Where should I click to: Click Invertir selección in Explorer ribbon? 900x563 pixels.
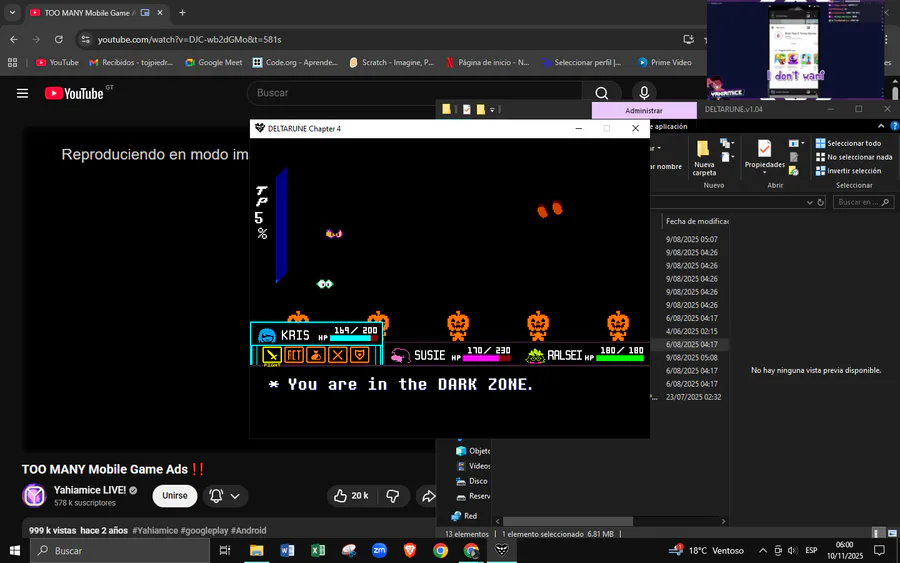[848, 171]
